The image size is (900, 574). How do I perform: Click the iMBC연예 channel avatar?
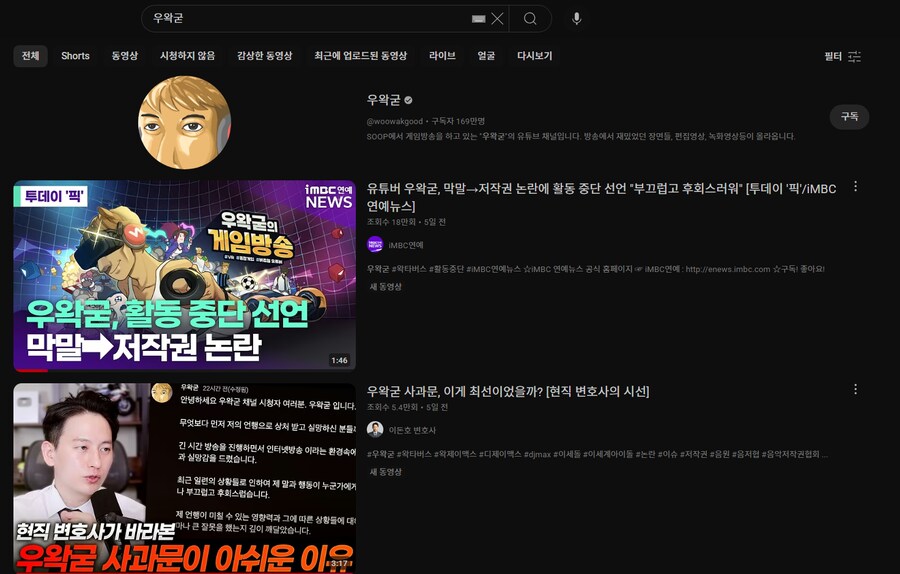[375, 245]
